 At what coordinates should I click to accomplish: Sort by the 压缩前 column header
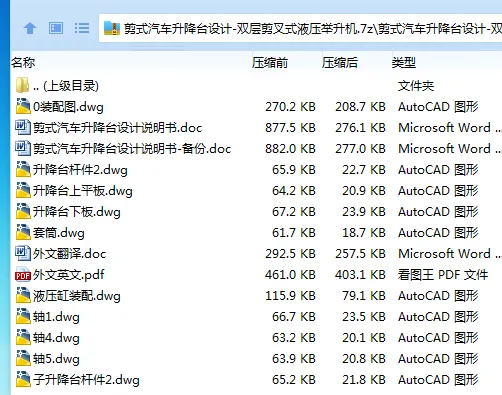coord(270,62)
